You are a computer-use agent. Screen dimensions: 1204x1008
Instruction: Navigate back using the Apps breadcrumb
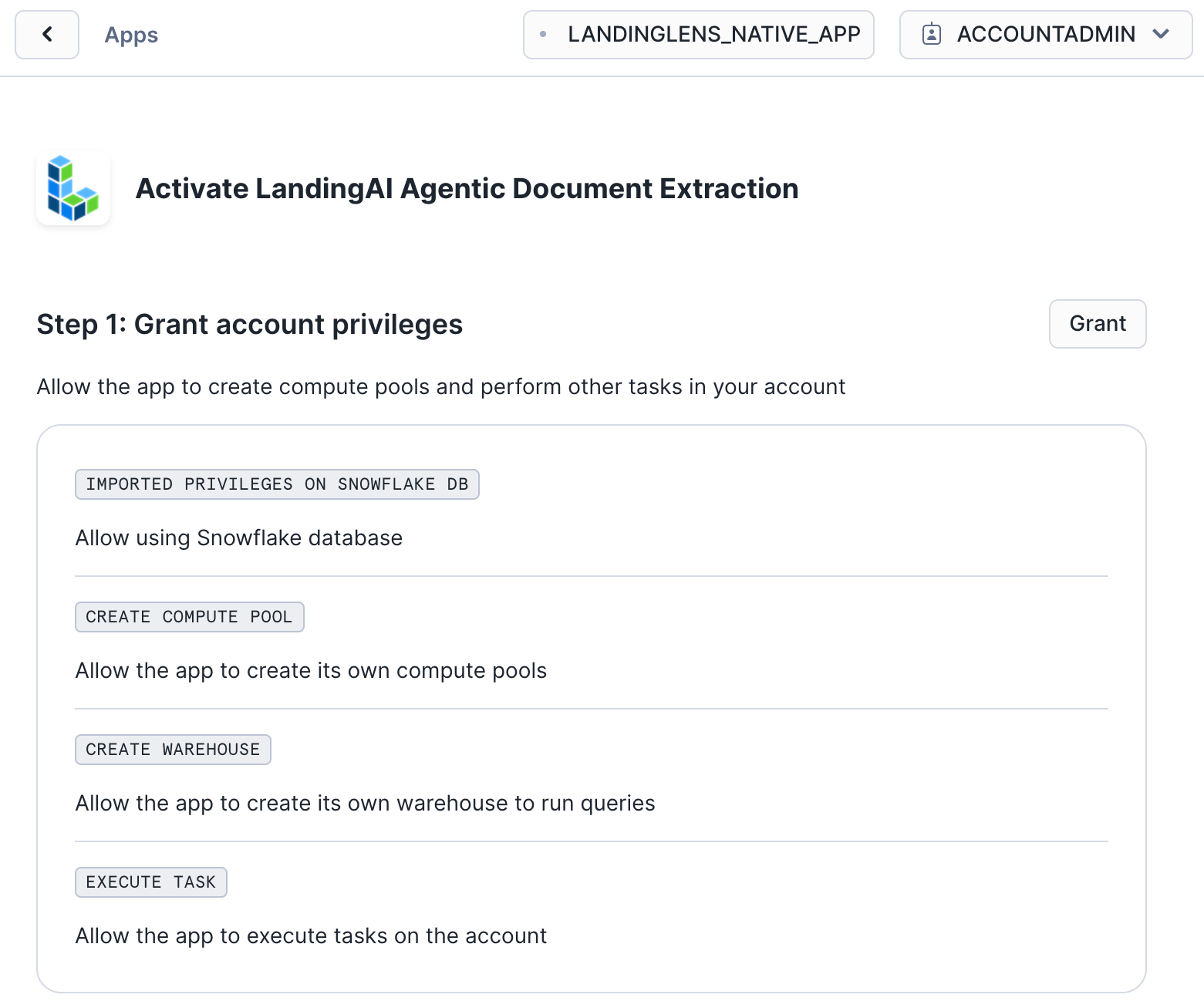(x=130, y=35)
